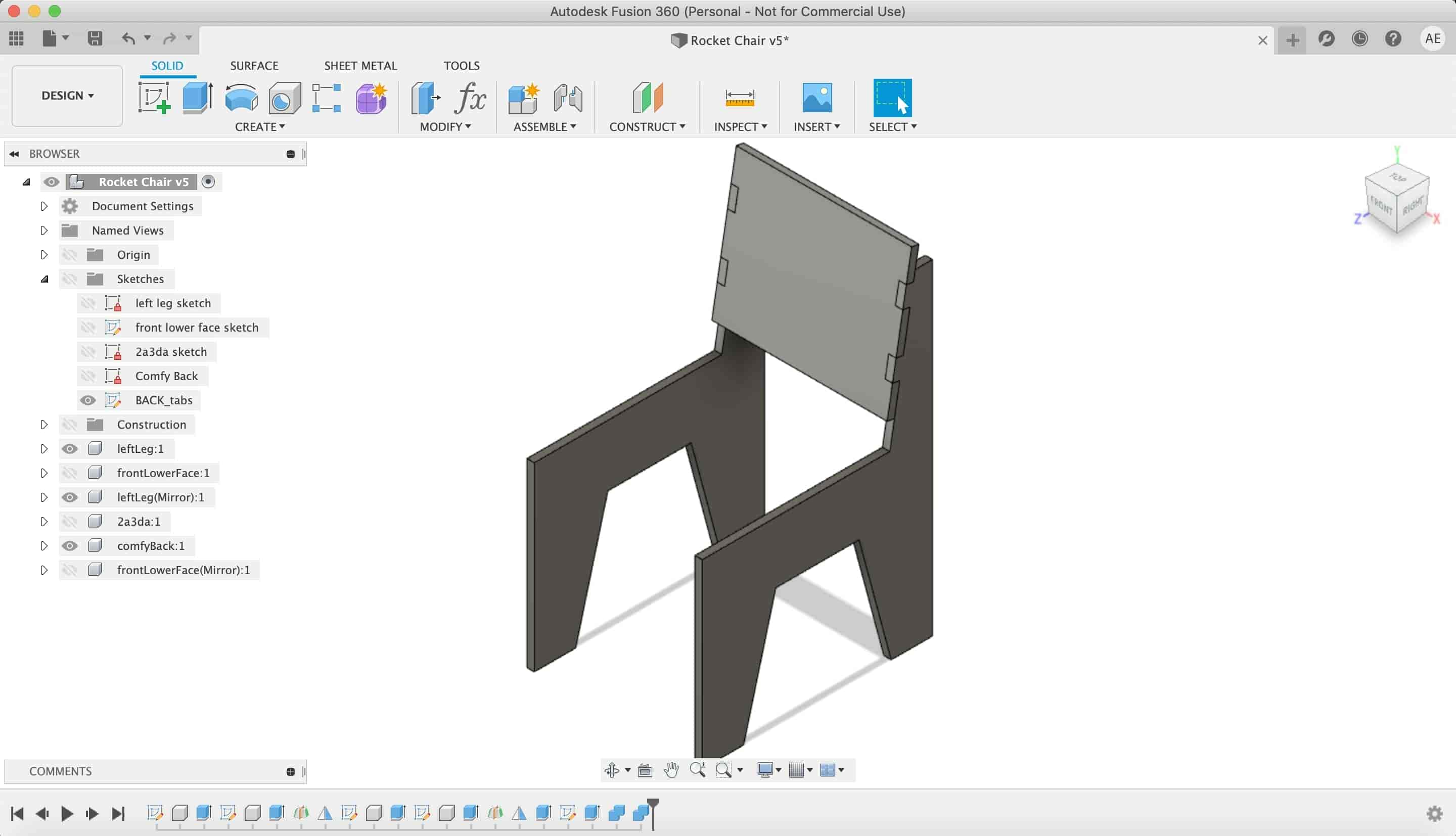Switch to the SURFACE tab
The image size is (1456, 836).
pos(254,66)
